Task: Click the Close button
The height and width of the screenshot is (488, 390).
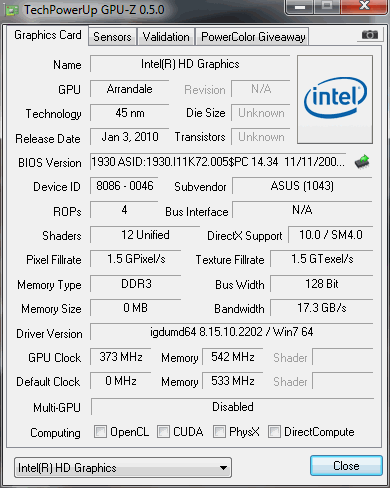Action: (x=346, y=466)
